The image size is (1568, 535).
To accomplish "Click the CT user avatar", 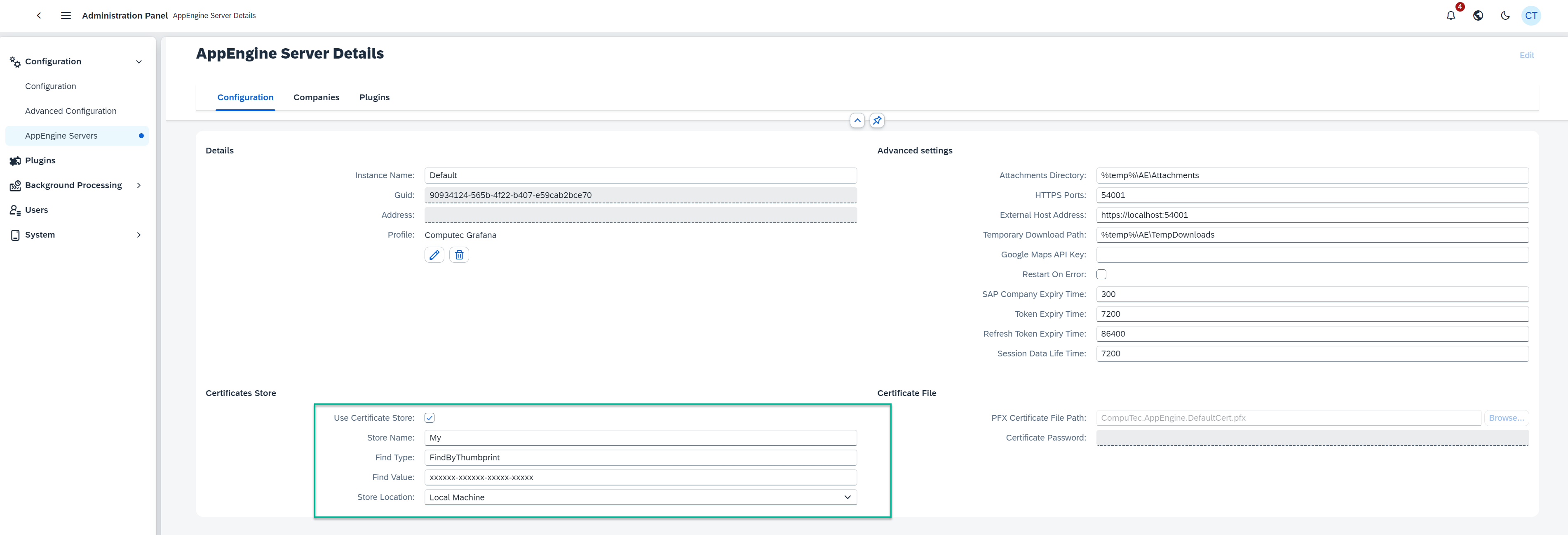I will pos(1531,16).
